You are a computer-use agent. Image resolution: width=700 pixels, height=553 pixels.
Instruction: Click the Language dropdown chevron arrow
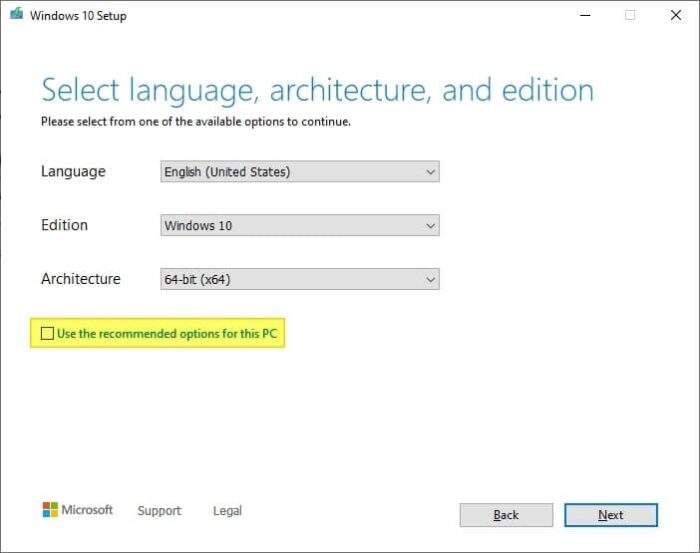click(x=430, y=172)
